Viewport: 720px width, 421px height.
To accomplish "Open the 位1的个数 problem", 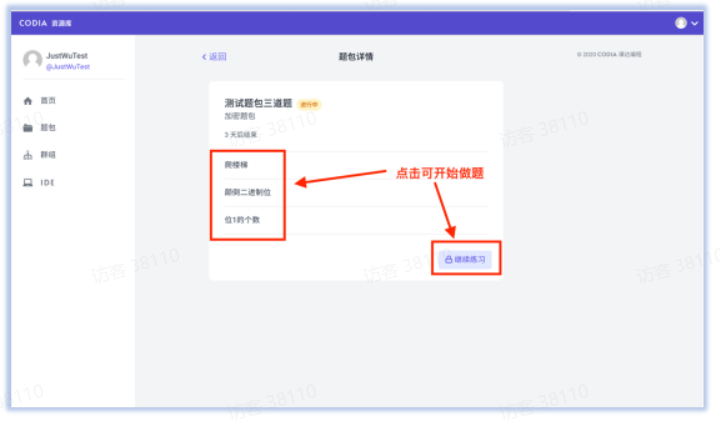I will coord(242,219).
